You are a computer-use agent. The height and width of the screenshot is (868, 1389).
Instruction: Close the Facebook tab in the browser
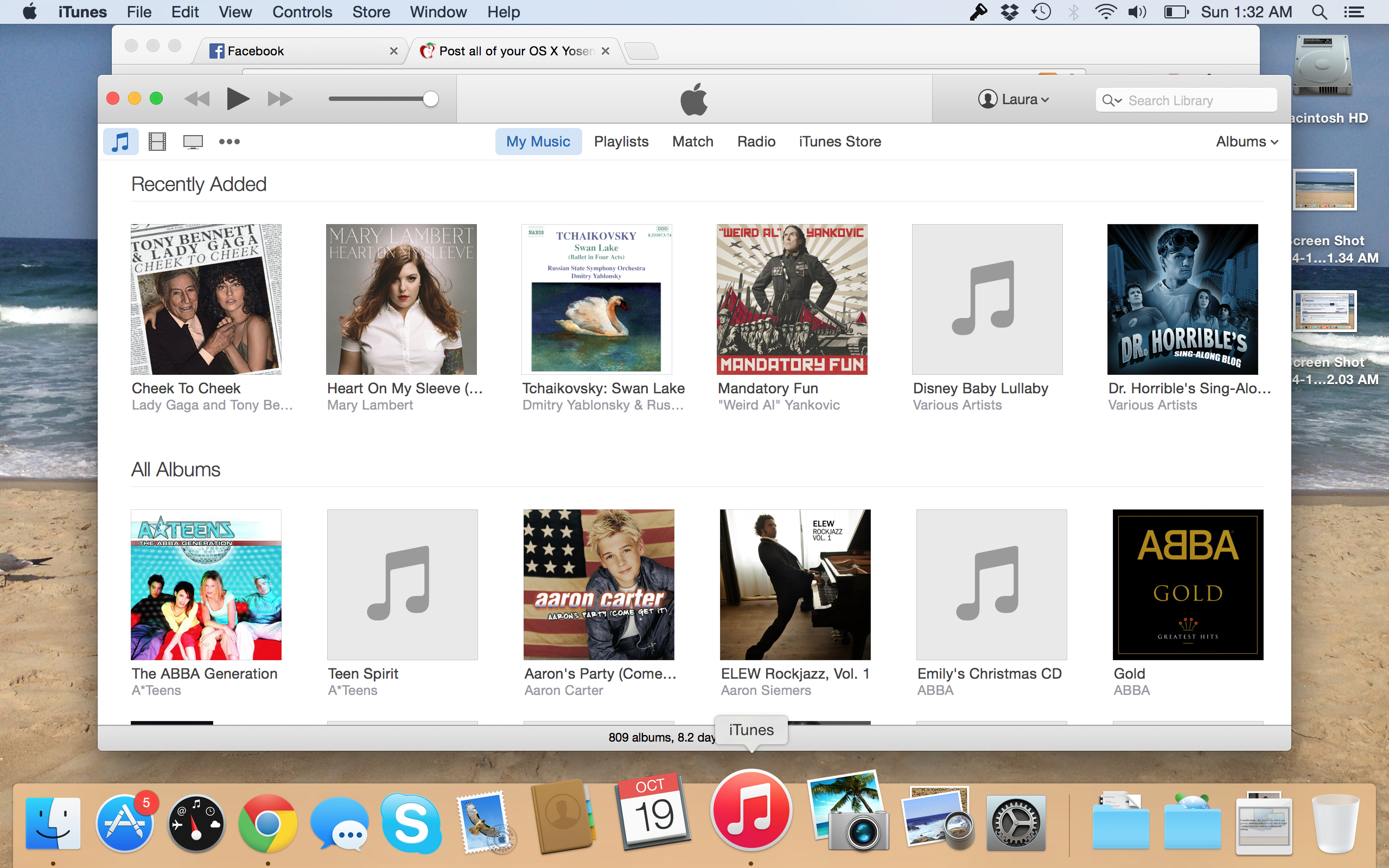click(x=394, y=51)
